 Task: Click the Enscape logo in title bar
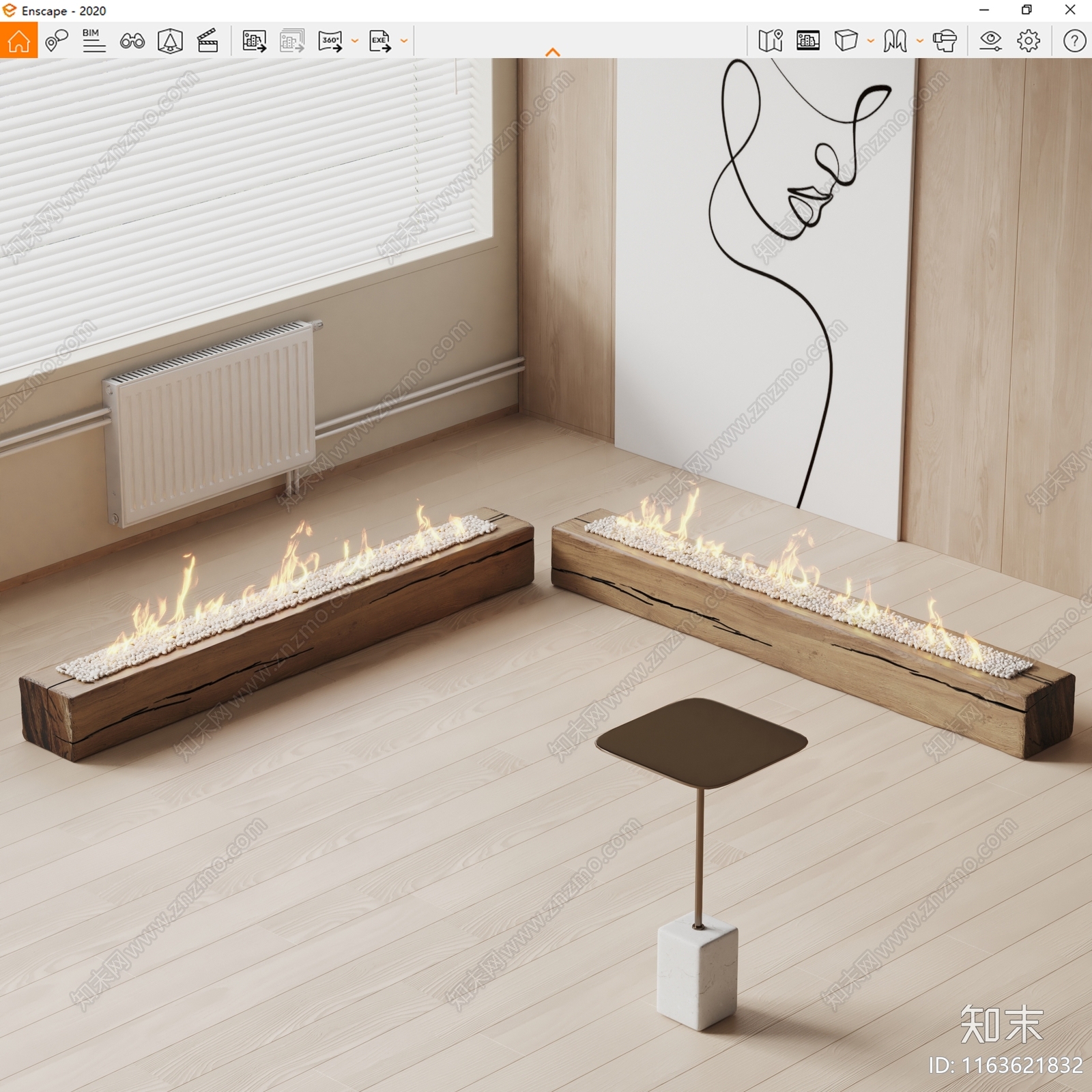pos(10,10)
